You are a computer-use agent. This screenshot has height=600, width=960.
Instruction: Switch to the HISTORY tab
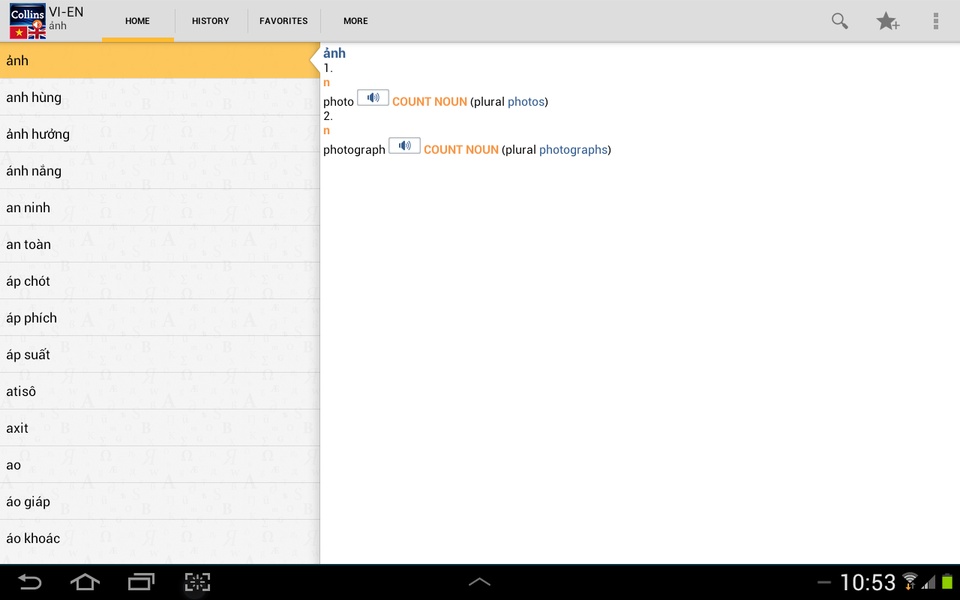(211, 21)
